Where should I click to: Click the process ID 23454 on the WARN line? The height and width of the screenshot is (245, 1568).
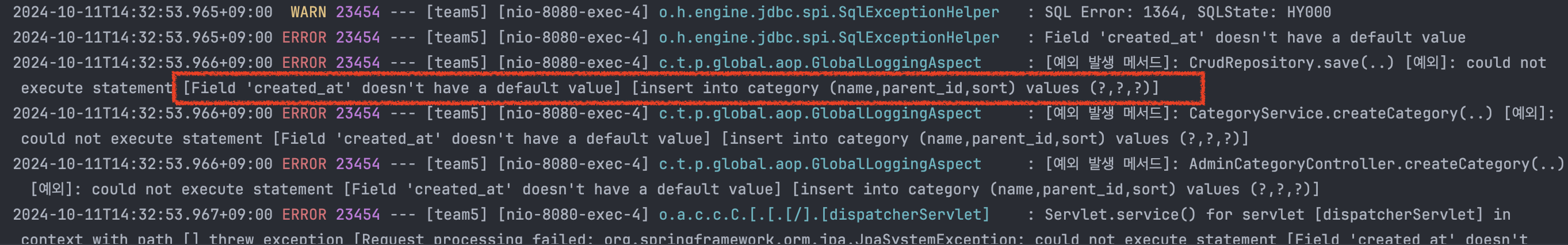[357, 12]
